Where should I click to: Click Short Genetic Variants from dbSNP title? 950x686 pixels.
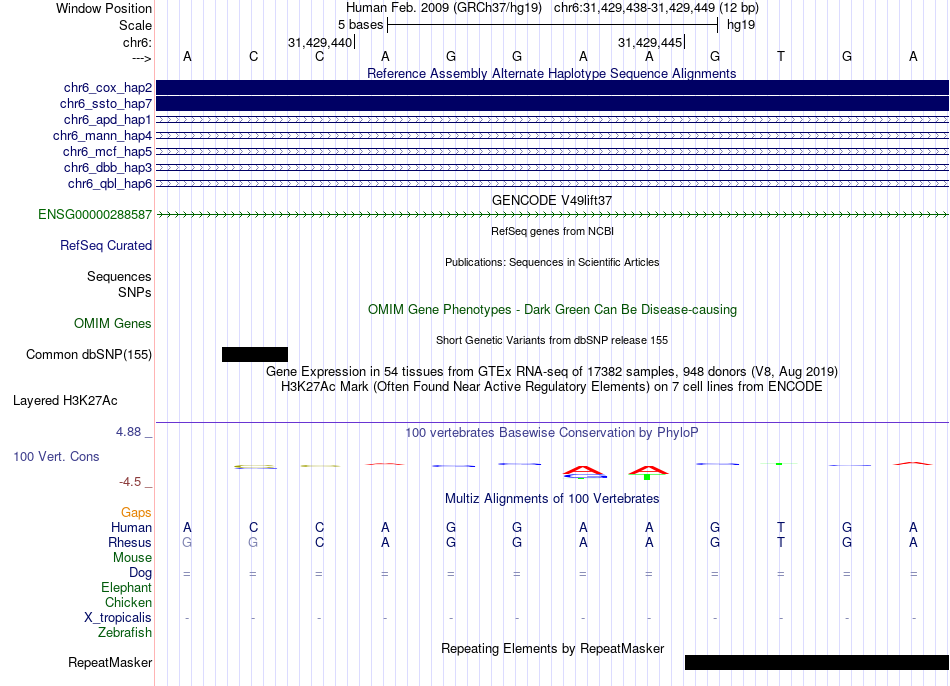pyautogui.click(x=552, y=340)
